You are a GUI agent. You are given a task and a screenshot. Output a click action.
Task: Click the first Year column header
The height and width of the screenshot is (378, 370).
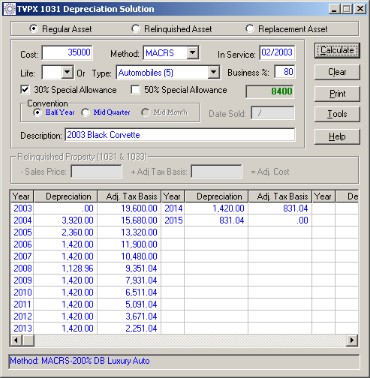coord(23,197)
